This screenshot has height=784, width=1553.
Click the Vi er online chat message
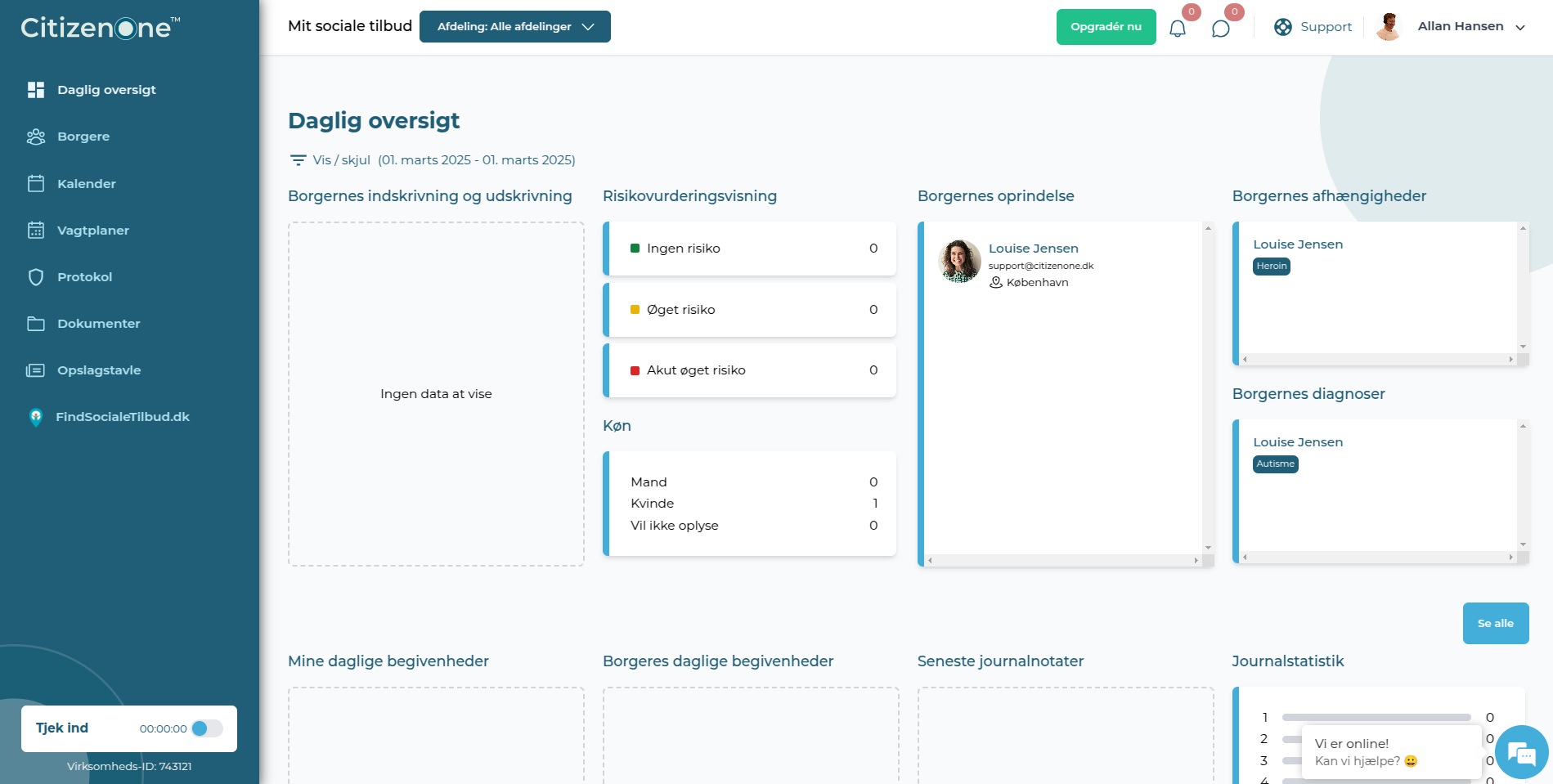pos(1391,752)
